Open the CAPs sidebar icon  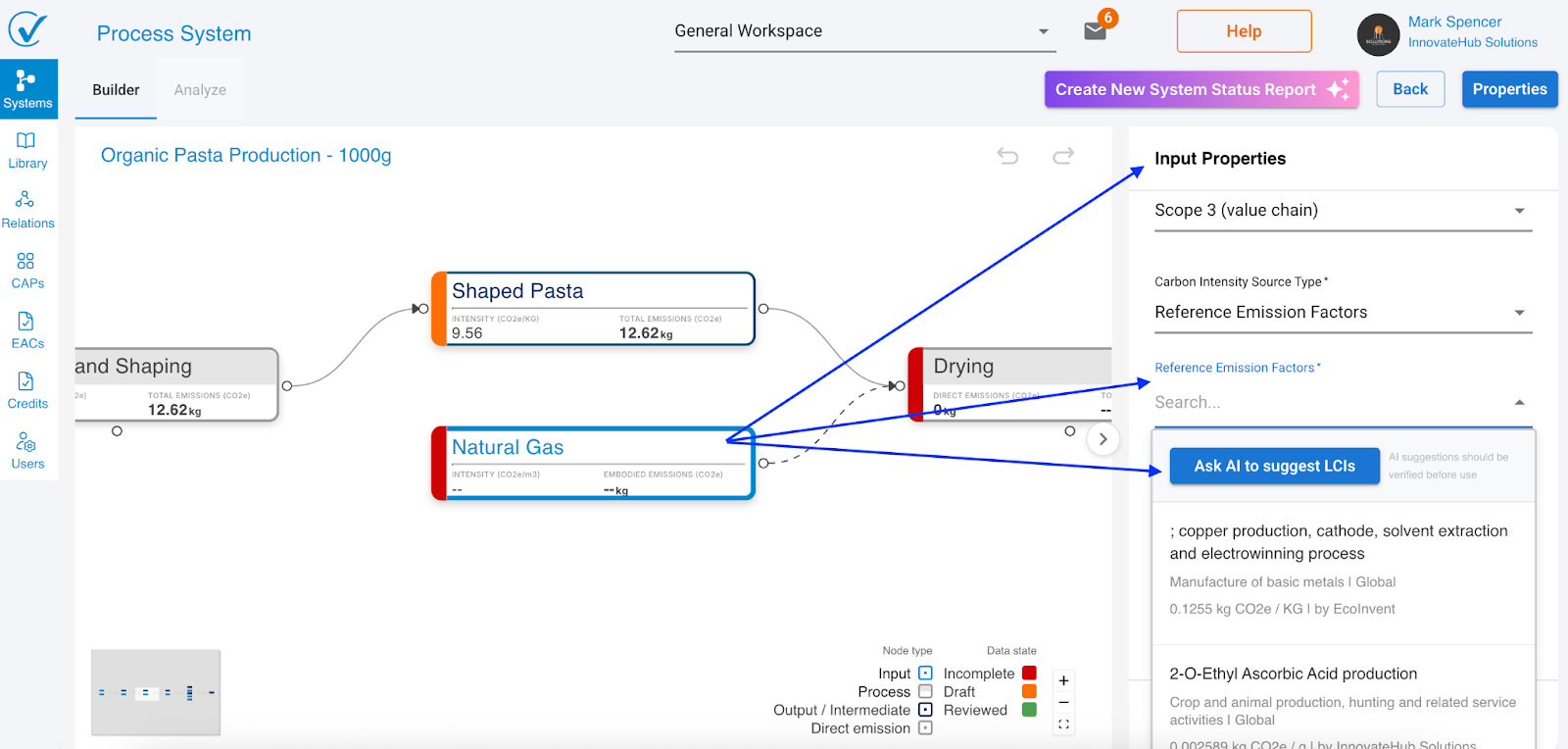(x=27, y=270)
